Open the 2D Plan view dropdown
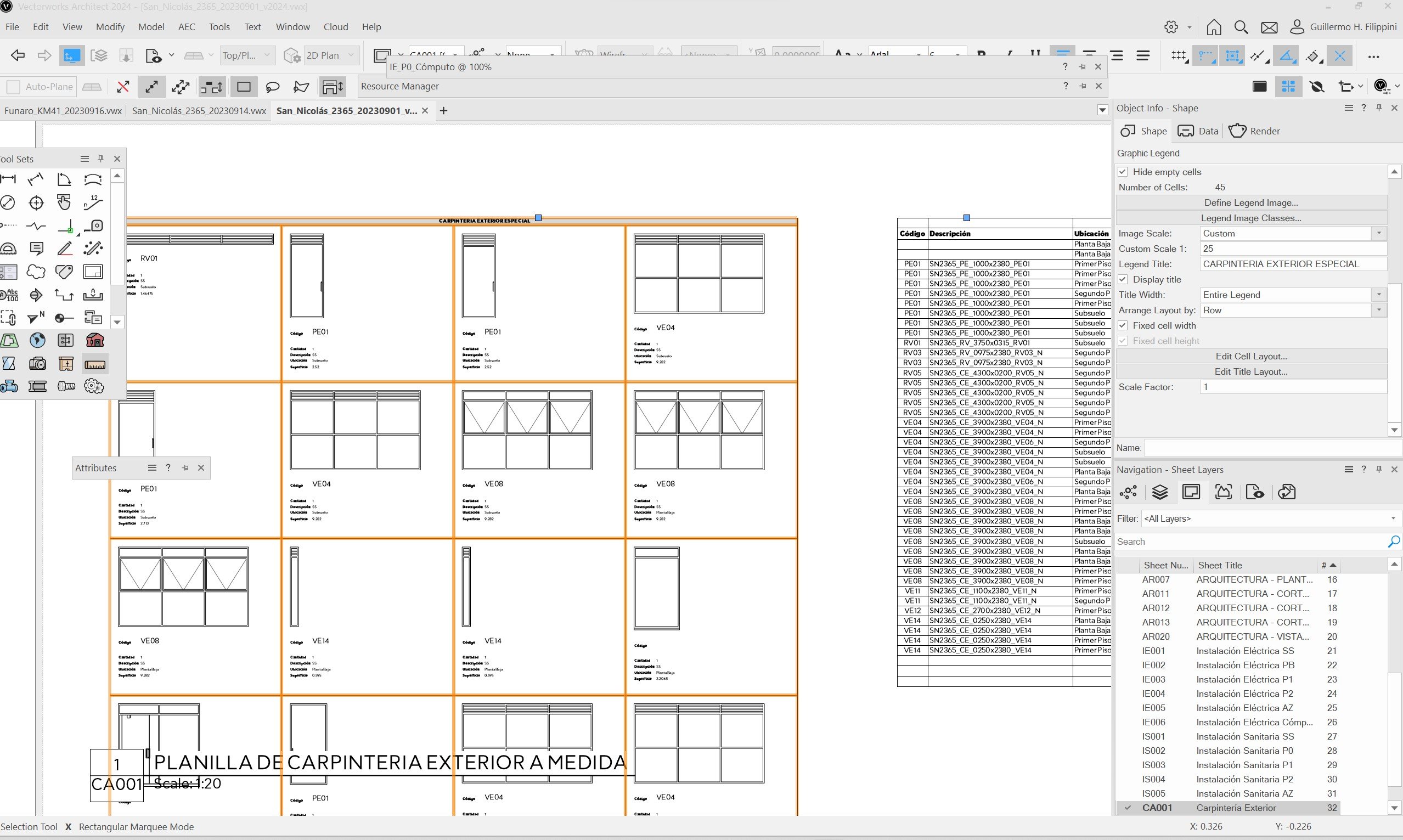The height and width of the screenshot is (840, 1403). coord(352,55)
